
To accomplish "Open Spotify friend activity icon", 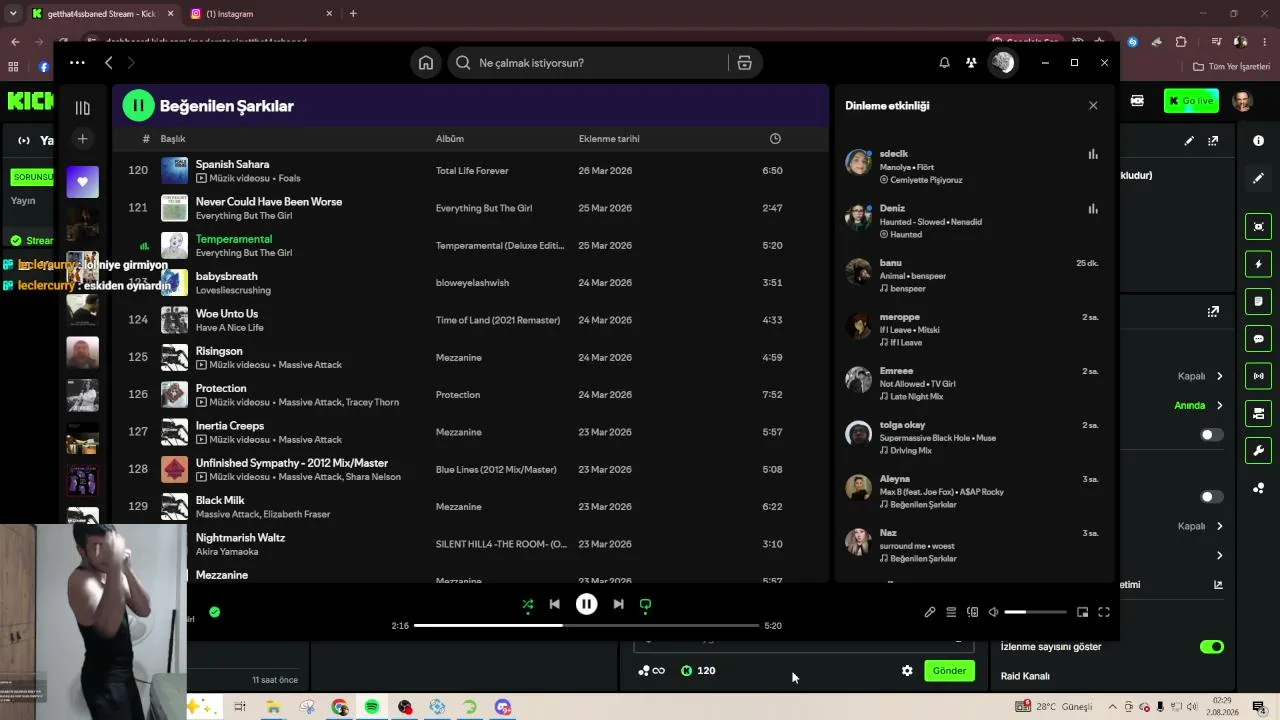I will point(971,63).
